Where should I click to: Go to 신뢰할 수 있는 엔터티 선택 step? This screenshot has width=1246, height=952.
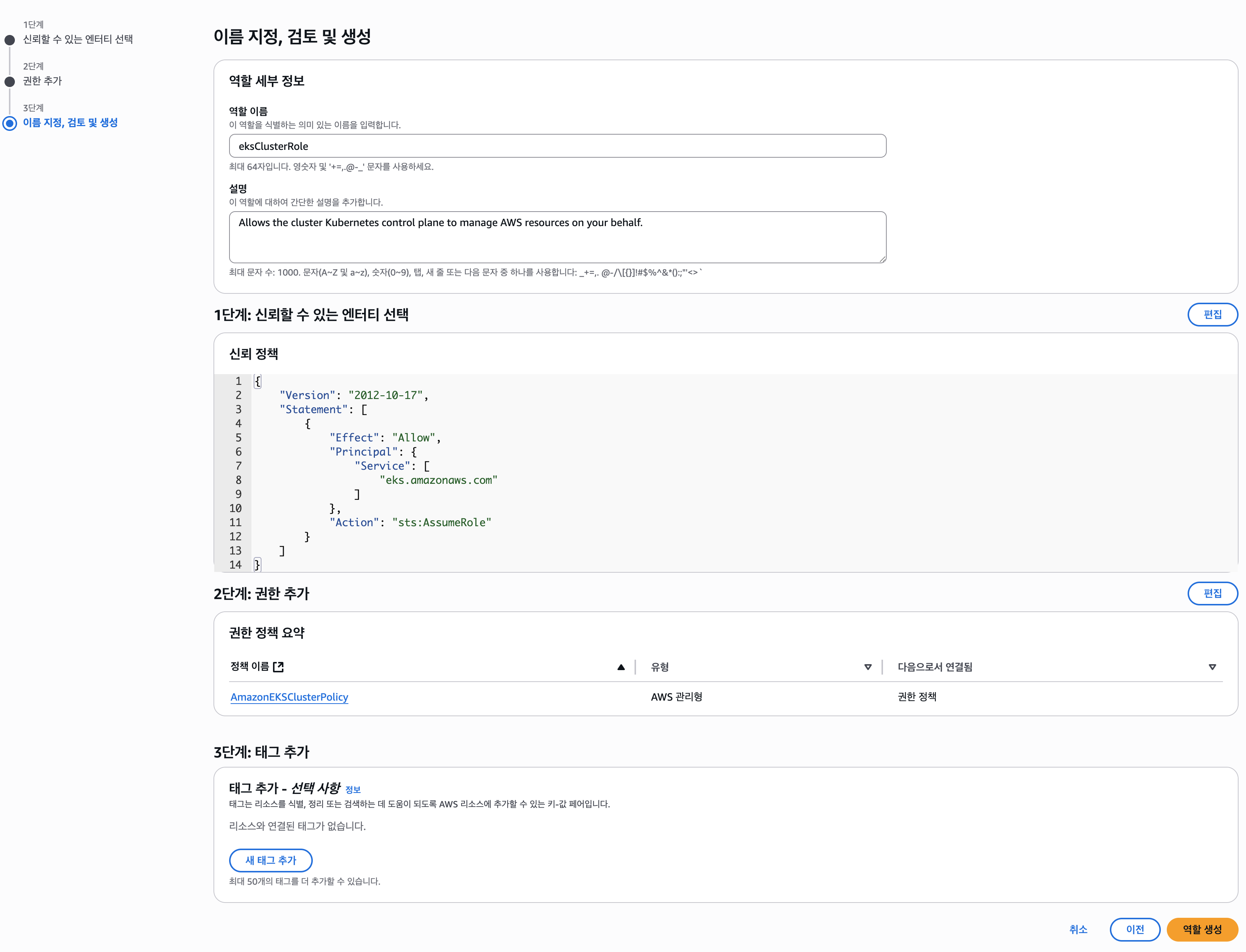click(78, 39)
